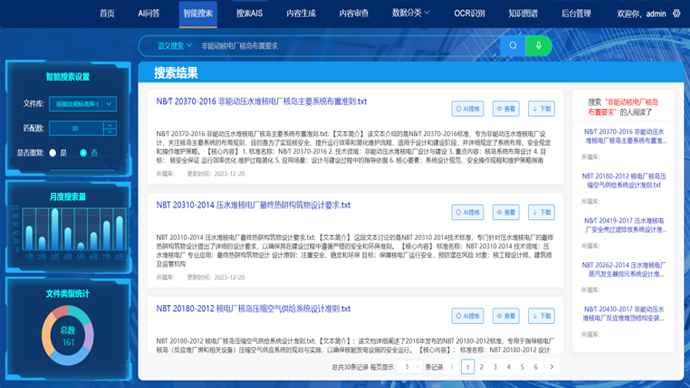Go to the 首页 tab
The width and height of the screenshot is (690, 388).
click(x=107, y=14)
